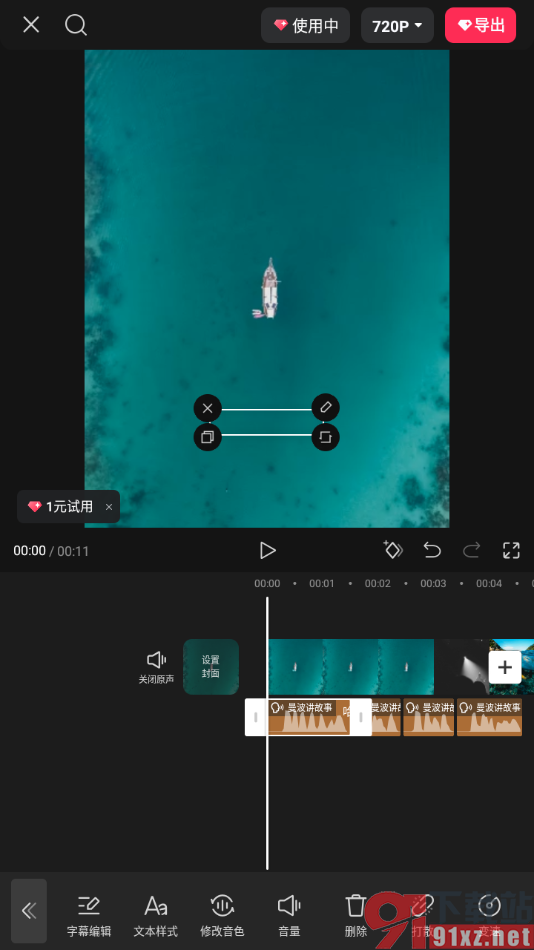Edit subtitle text with the pencil handle
The width and height of the screenshot is (534, 950).
325,407
